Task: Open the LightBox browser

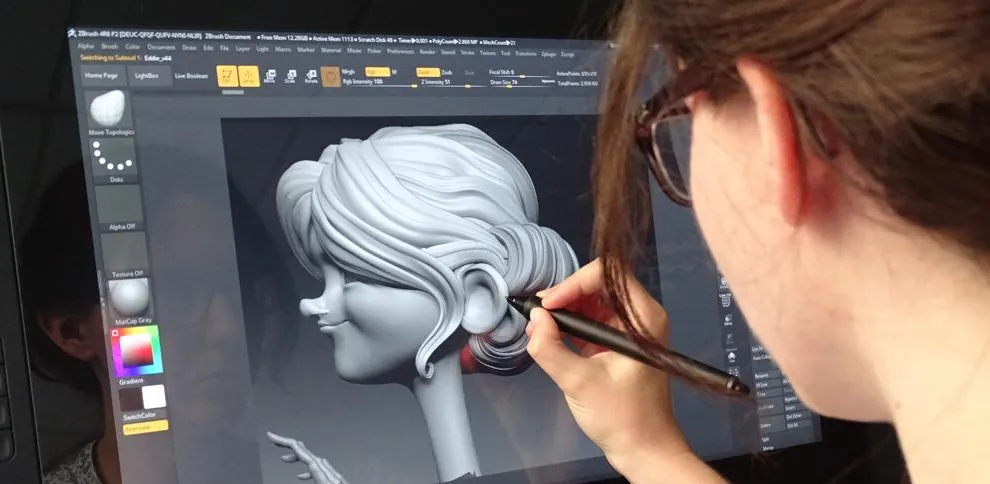Action: click(149, 76)
